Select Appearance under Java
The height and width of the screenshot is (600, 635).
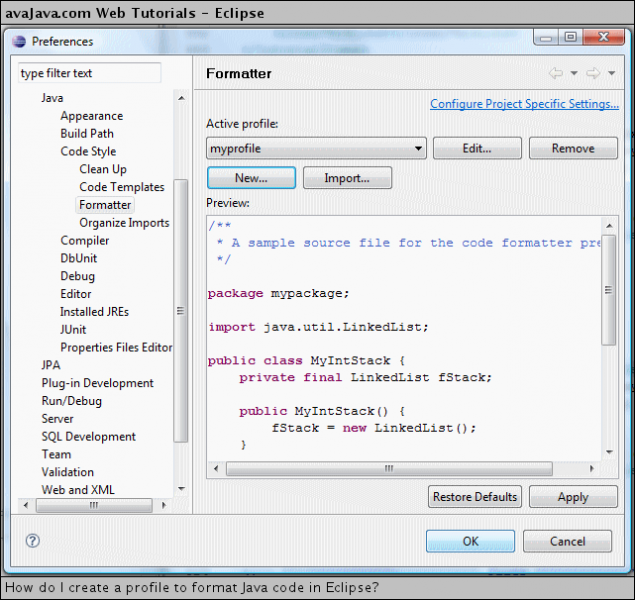[92, 116]
